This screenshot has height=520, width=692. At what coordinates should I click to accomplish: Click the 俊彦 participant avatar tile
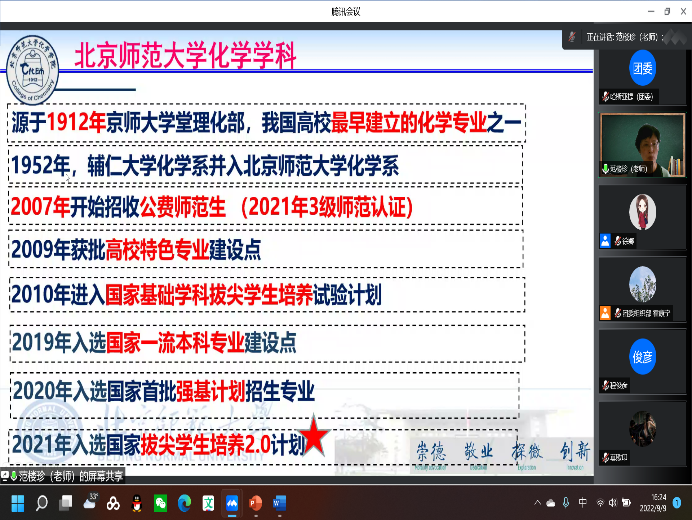coord(642,356)
